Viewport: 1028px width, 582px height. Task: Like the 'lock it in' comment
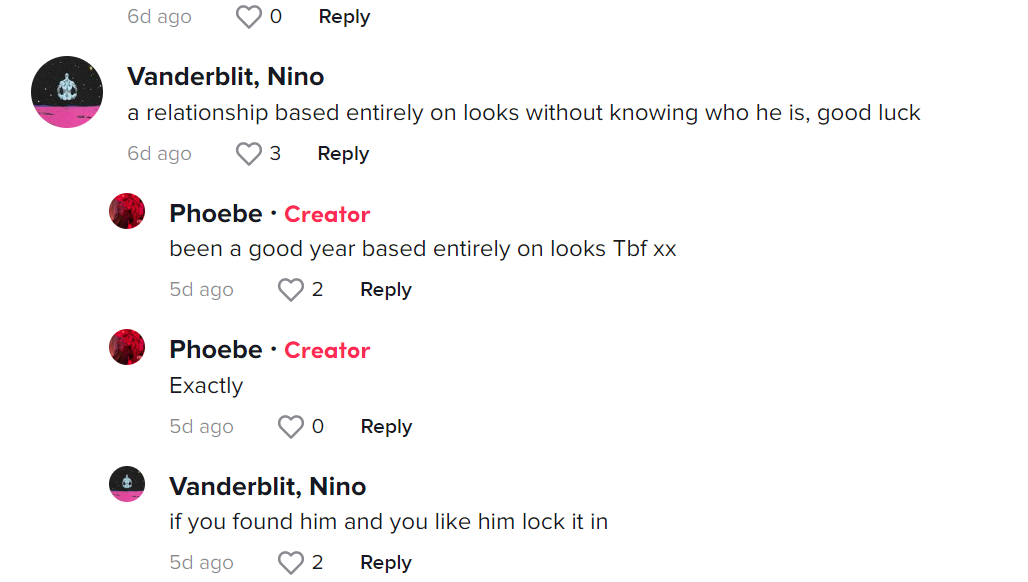click(x=290, y=562)
